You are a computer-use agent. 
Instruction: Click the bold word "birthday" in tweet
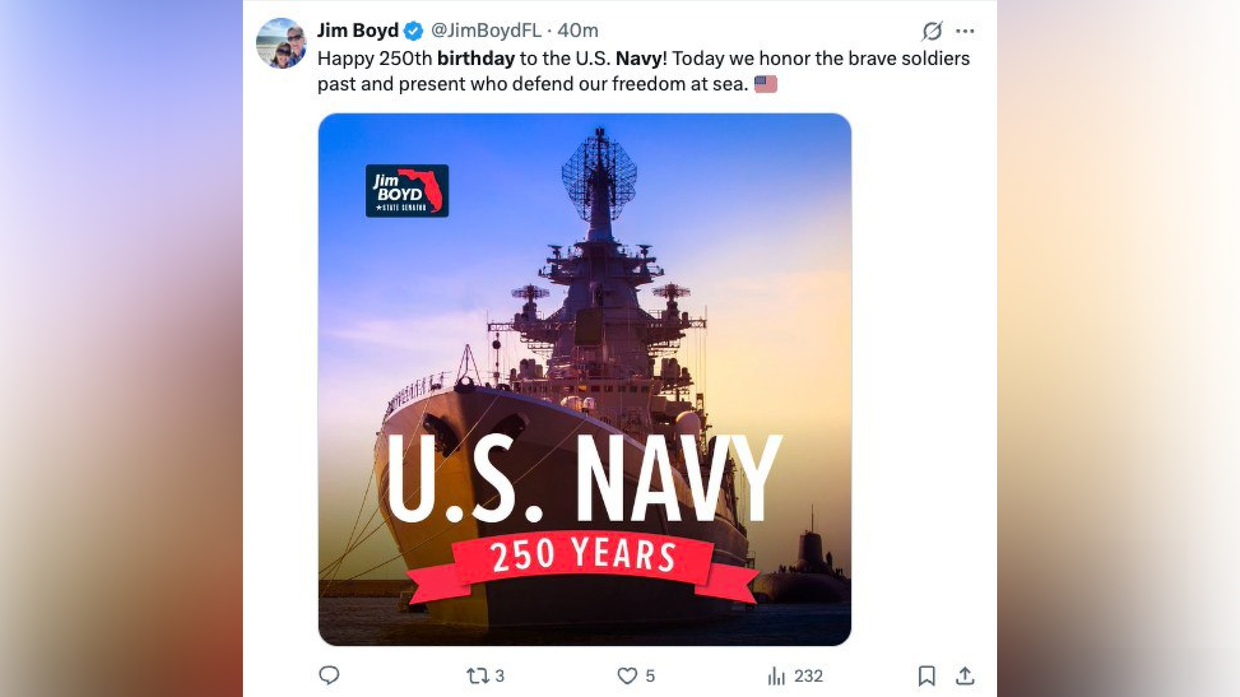pyautogui.click(x=476, y=58)
